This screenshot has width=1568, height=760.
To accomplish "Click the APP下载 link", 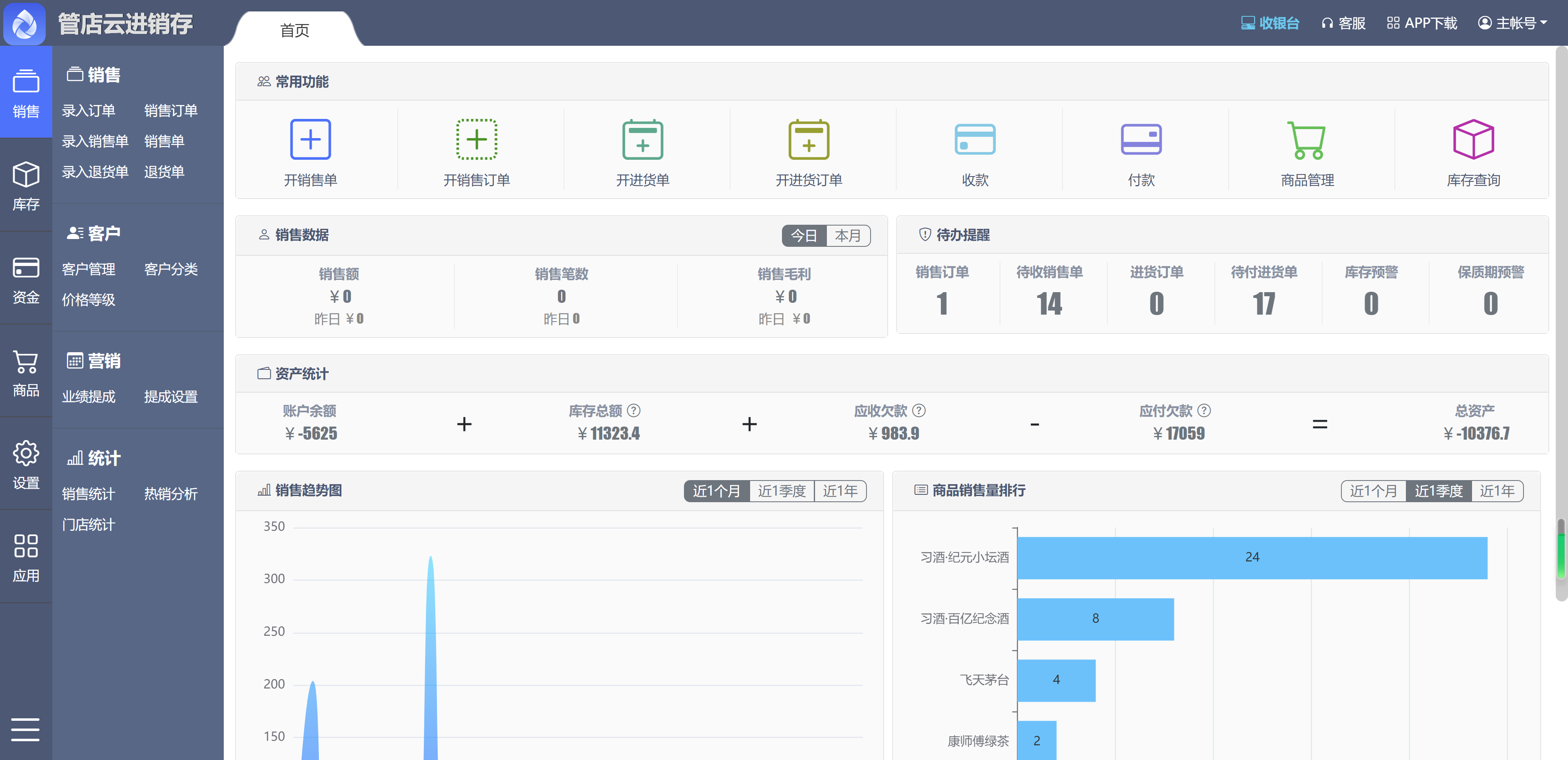I will [x=1422, y=23].
